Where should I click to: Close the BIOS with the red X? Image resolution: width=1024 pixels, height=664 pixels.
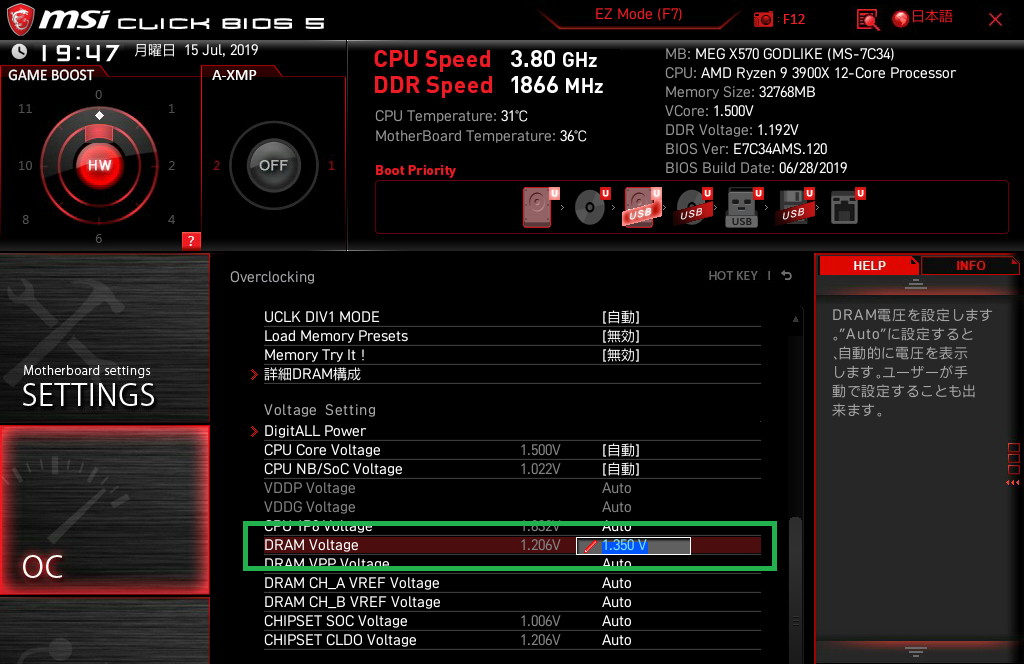pyautogui.click(x=995, y=20)
